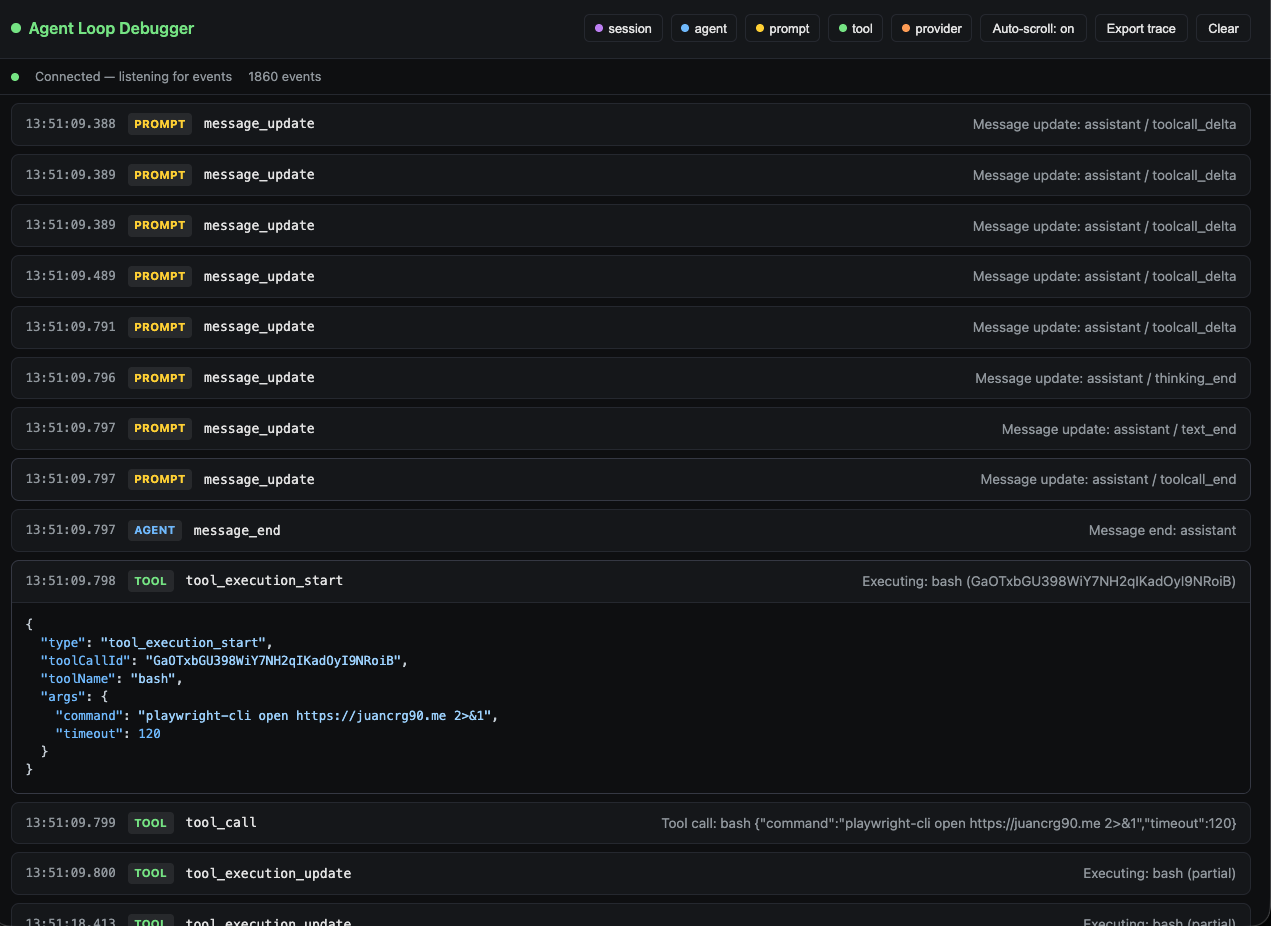This screenshot has height=926, width=1271.
Task: Click the 13:51:09.799 timestamp
Action: (70, 823)
